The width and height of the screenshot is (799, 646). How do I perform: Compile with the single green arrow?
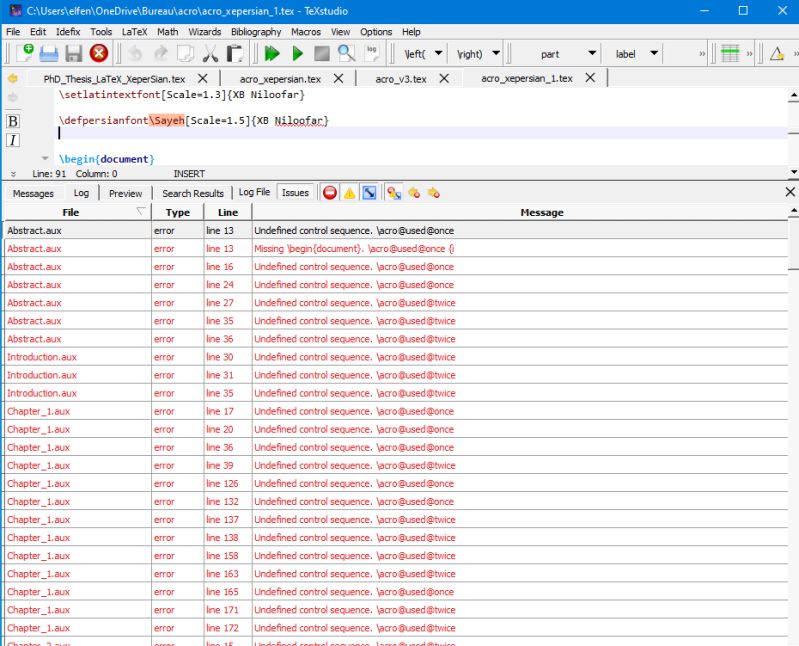pos(298,53)
